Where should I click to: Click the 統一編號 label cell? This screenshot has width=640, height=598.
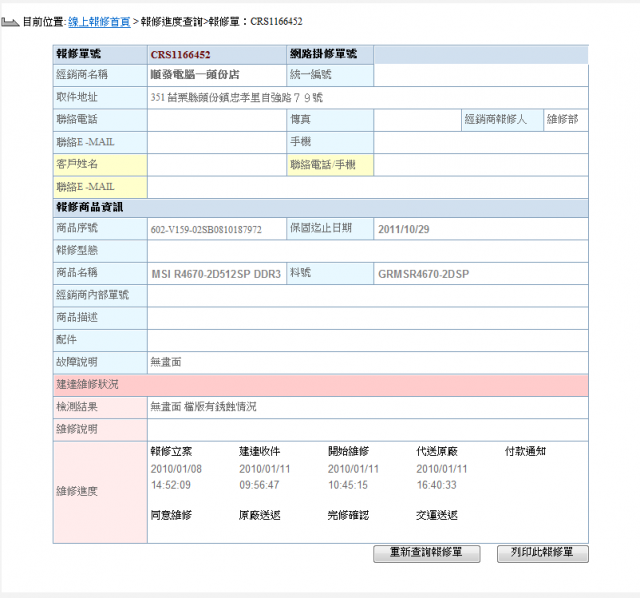pyautogui.click(x=330, y=75)
